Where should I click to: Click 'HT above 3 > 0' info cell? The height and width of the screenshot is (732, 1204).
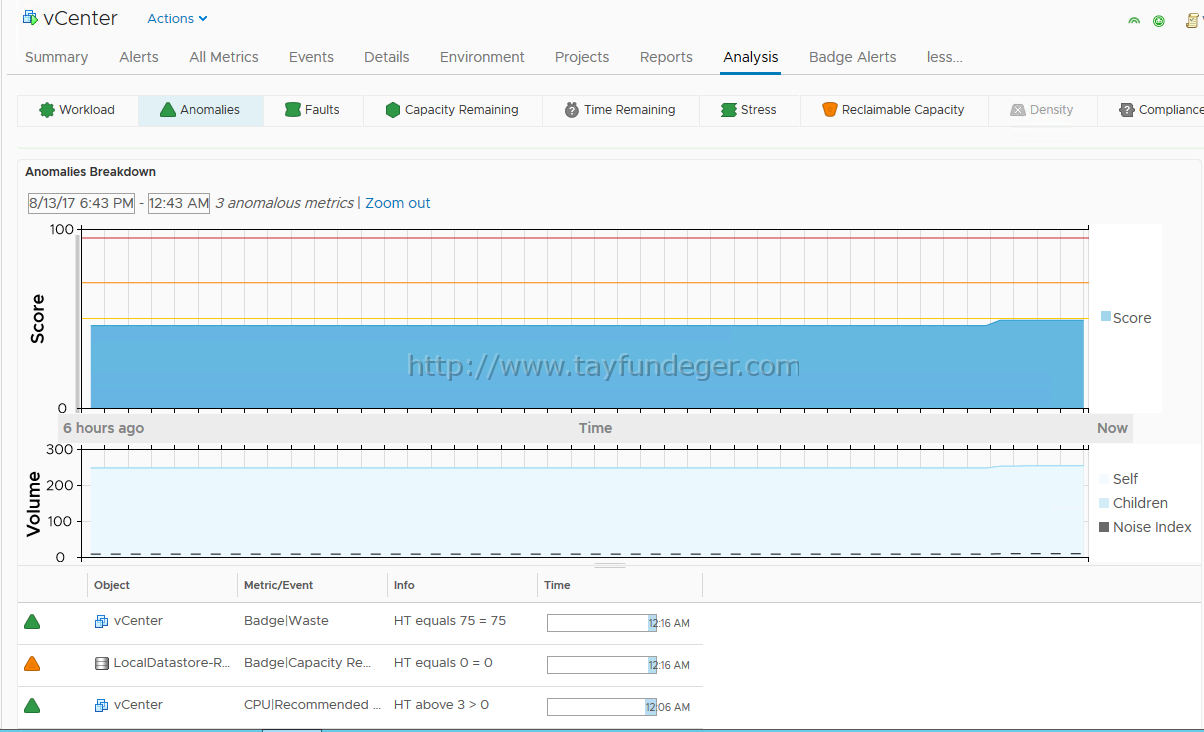(x=442, y=705)
